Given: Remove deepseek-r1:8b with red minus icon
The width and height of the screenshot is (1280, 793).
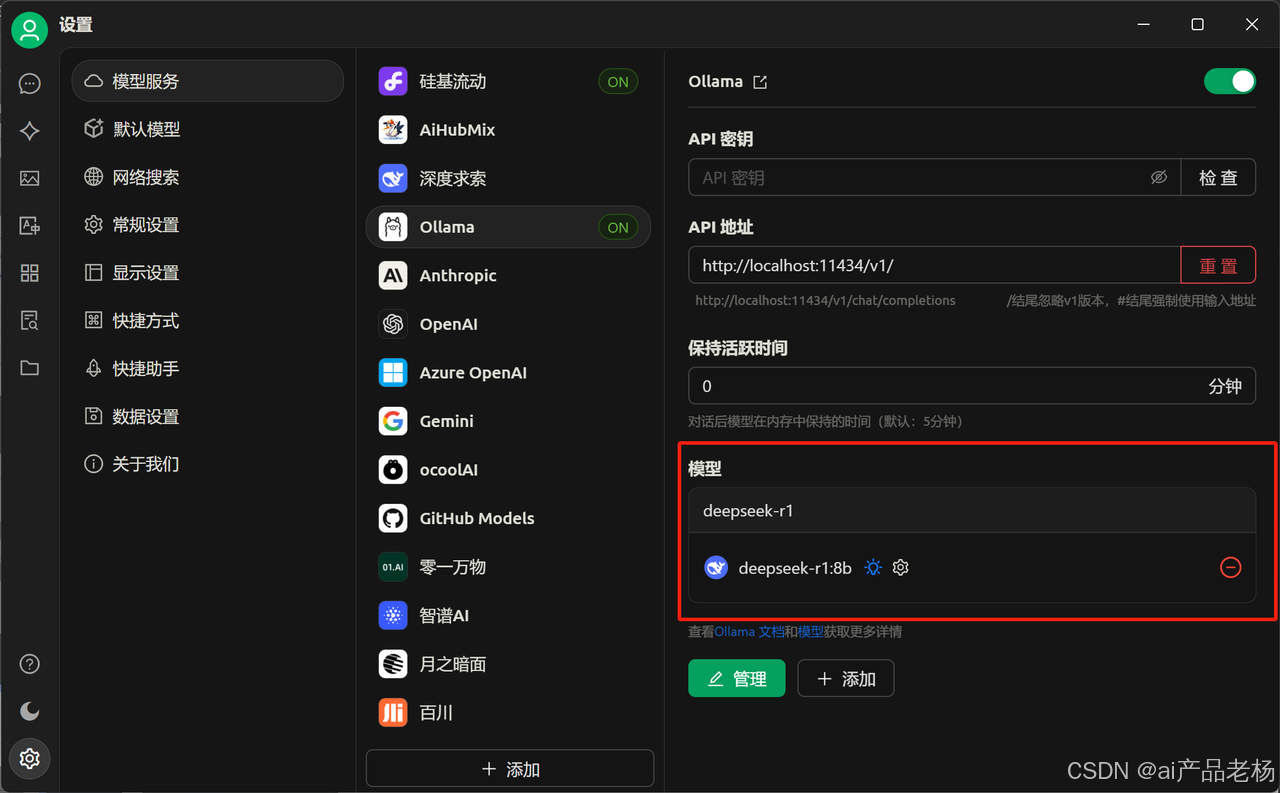Looking at the screenshot, I should tap(1231, 567).
